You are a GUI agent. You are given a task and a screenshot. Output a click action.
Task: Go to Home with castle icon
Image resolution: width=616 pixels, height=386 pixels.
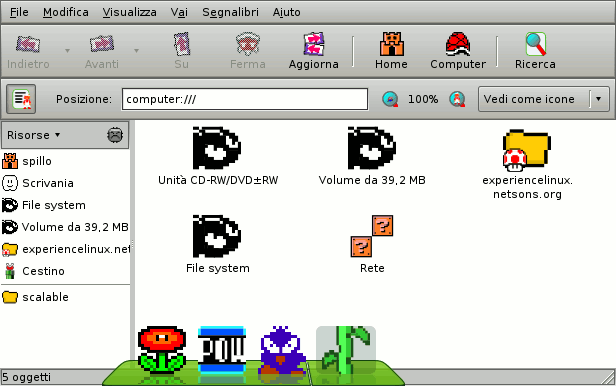pyautogui.click(x=391, y=51)
